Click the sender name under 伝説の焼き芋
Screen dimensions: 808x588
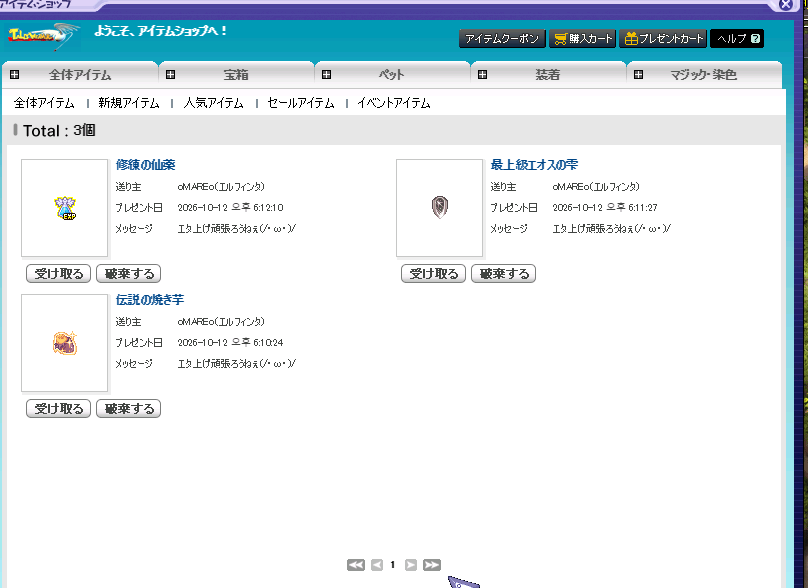(x=221, y=322)
